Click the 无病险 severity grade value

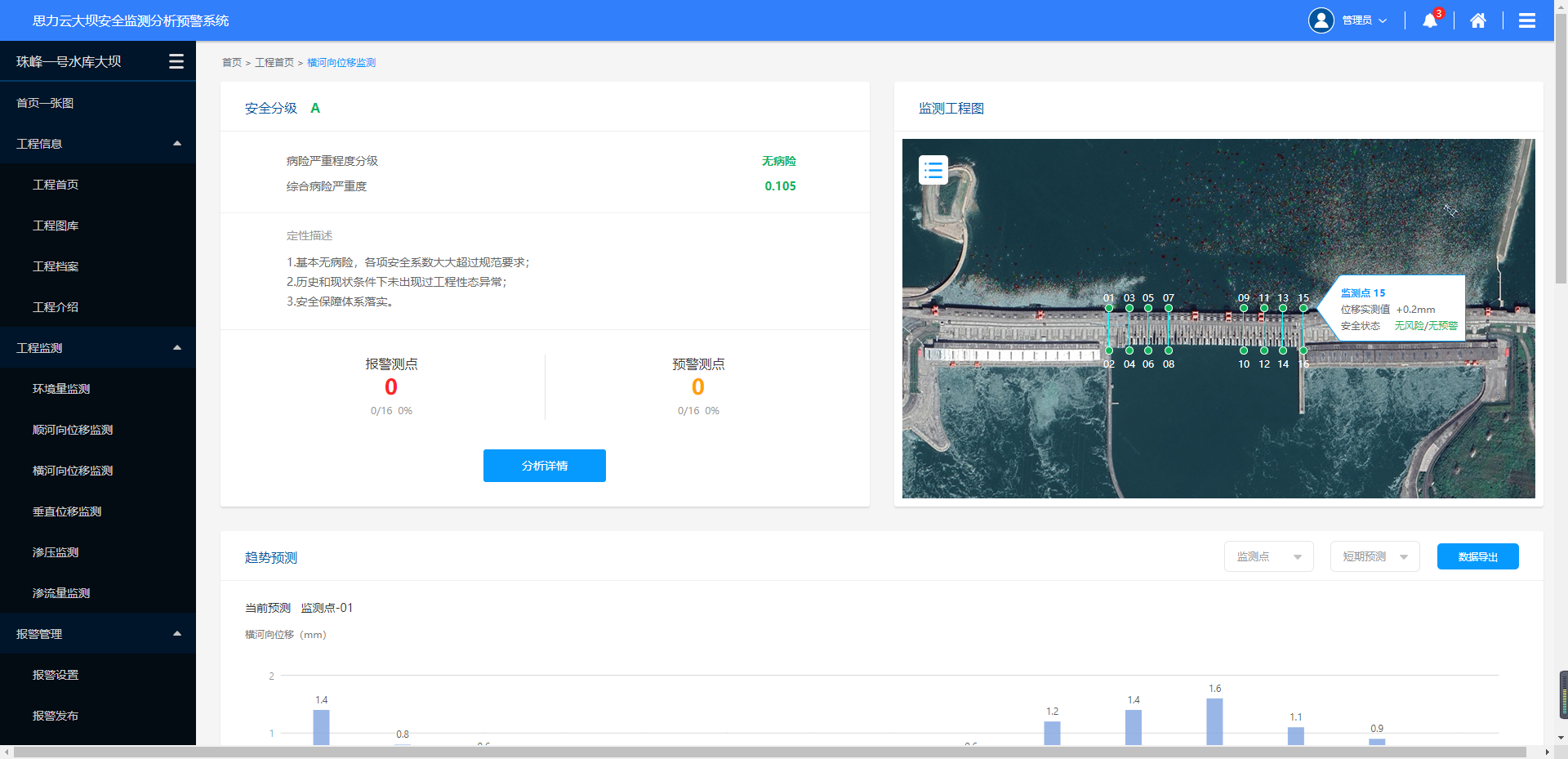(779, 161)
